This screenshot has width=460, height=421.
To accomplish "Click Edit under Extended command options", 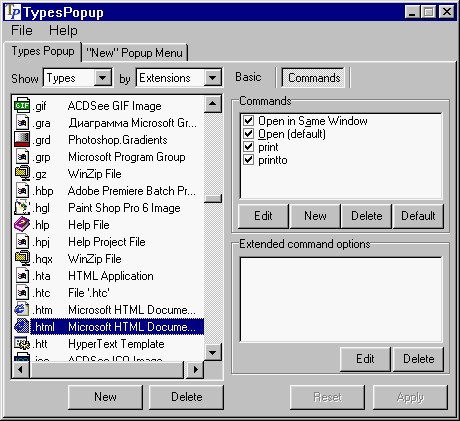I will [x=365, y=359].
